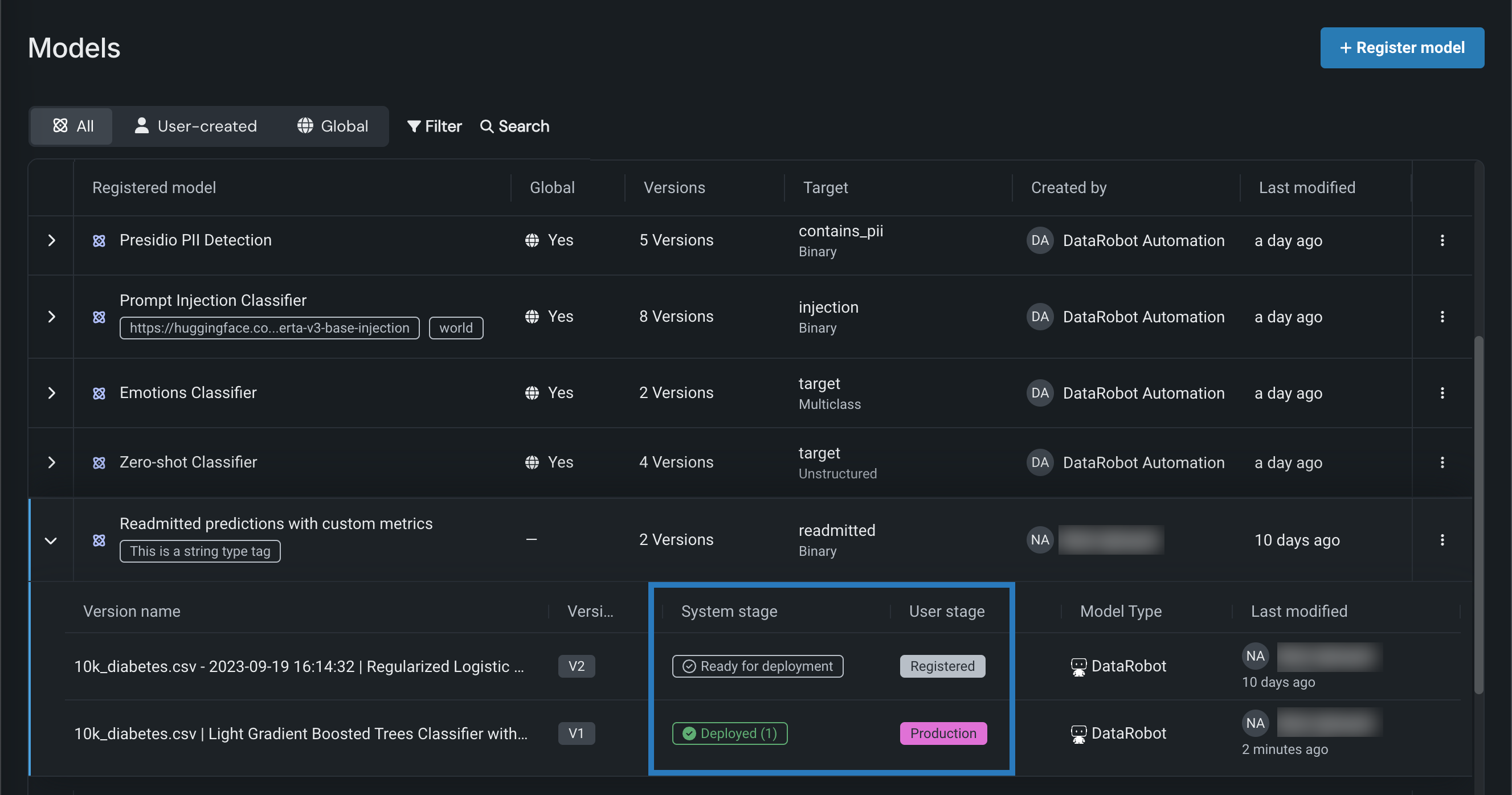Open kebab menu for Presidio PII Detection
The width and height of the screenshot is (1512, 795).
click(x=1441, y=240)
